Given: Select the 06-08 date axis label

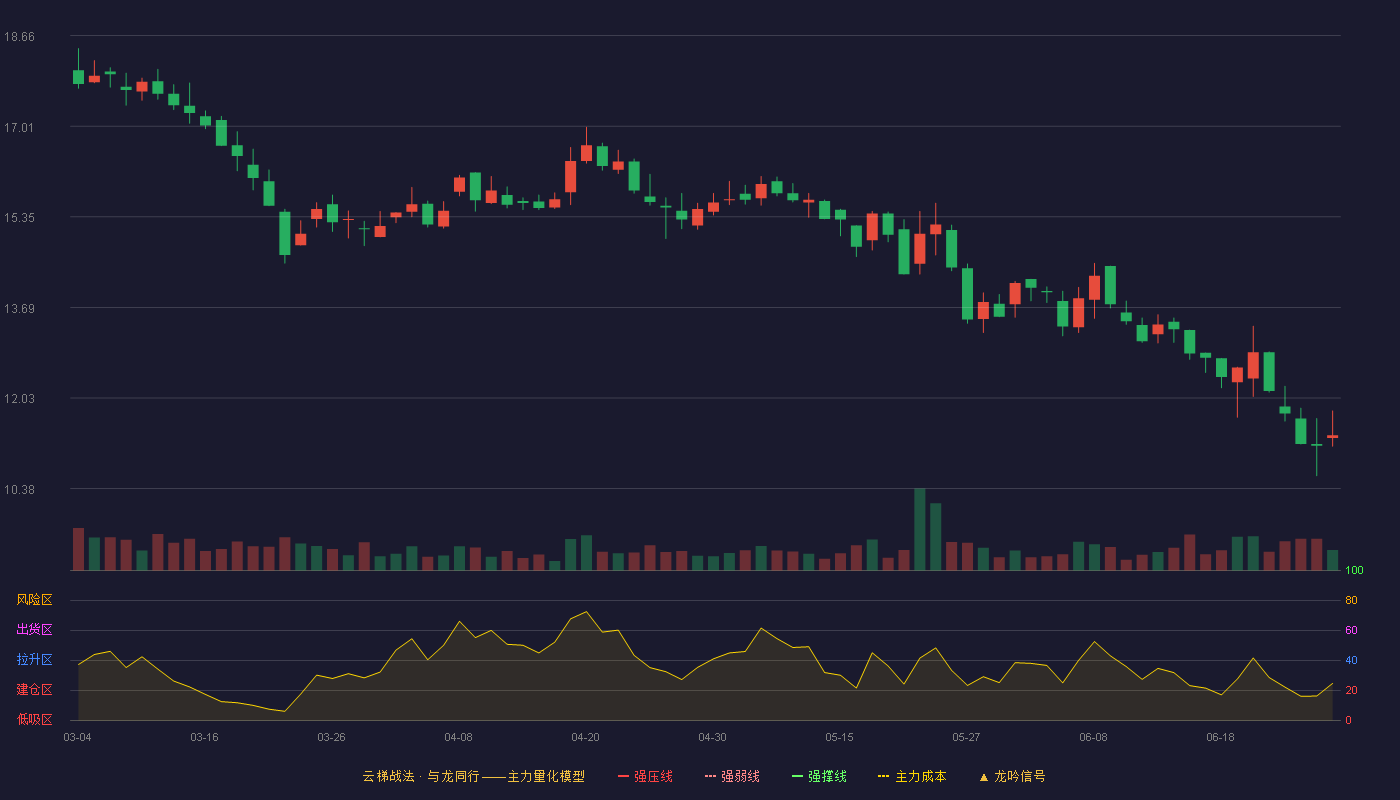Looking at the screenshot, I should (1094, 737).
